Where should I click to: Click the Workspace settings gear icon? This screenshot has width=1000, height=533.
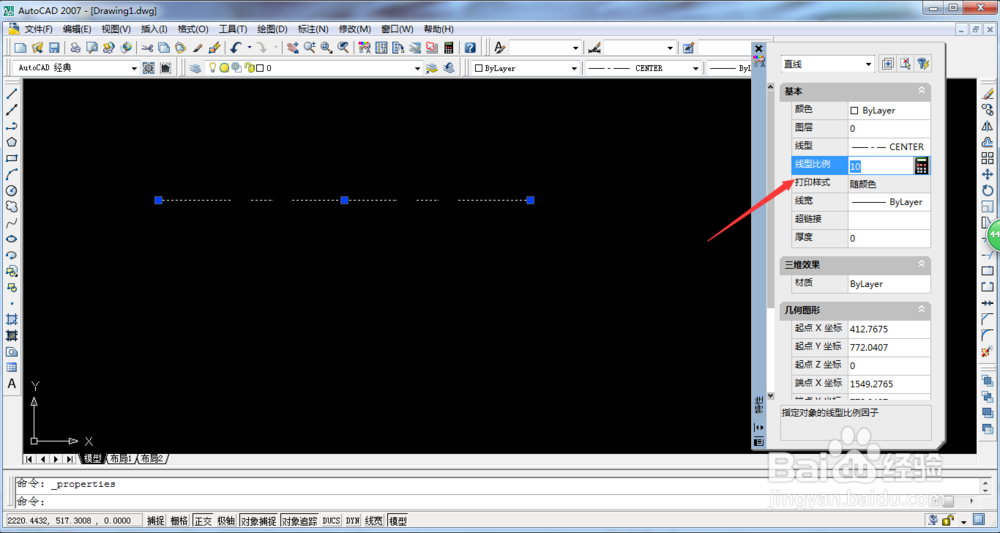point(149,68)
